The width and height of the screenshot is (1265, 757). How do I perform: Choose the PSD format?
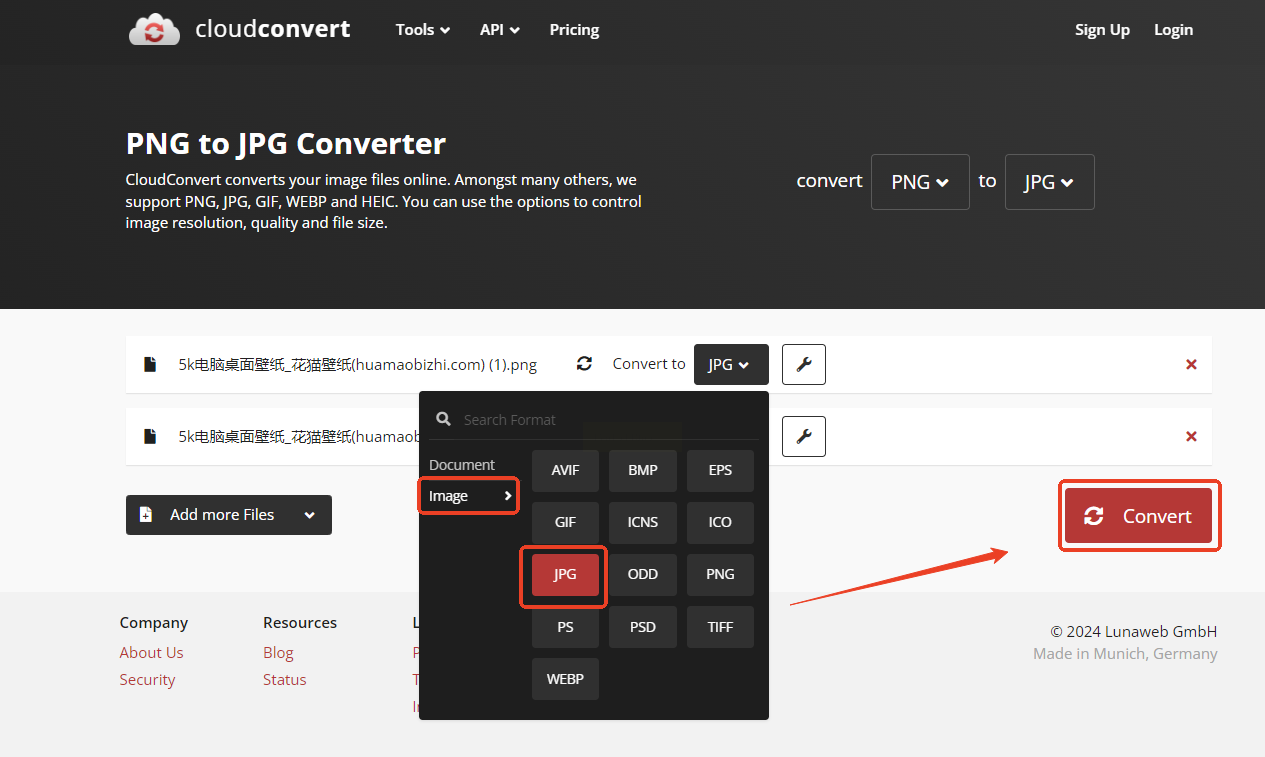click(x=643, y=627)
